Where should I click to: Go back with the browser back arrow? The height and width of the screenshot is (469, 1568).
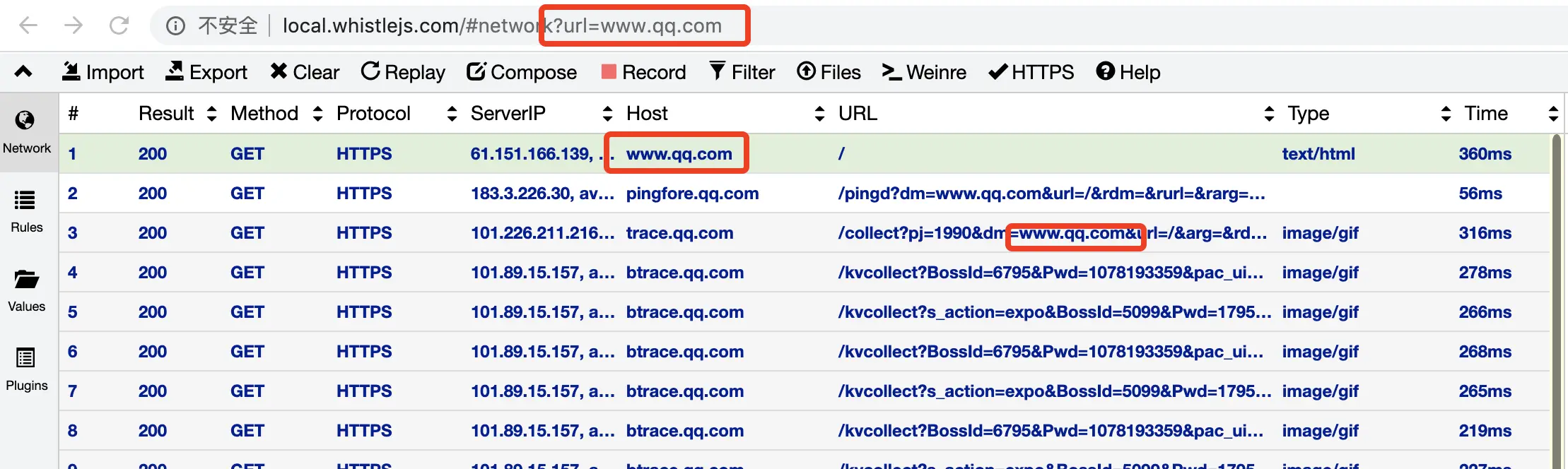tap(28, 25)
